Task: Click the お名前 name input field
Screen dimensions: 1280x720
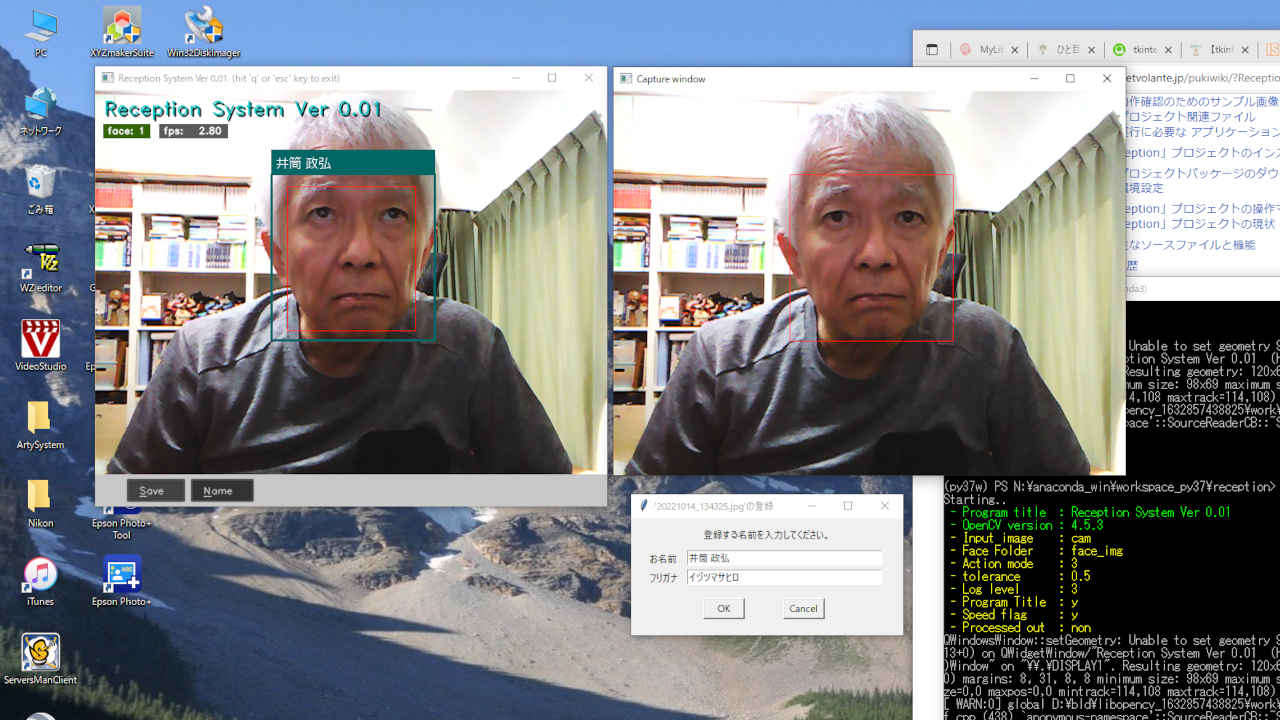Action: pyautogui.click(x=783, y=559)
